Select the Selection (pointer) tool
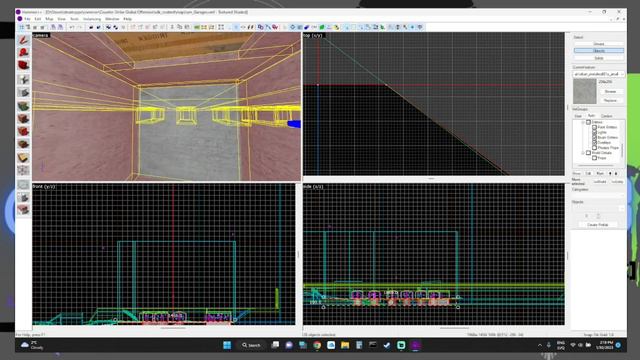This screenshot has width=640, height=360. (23, 40)
